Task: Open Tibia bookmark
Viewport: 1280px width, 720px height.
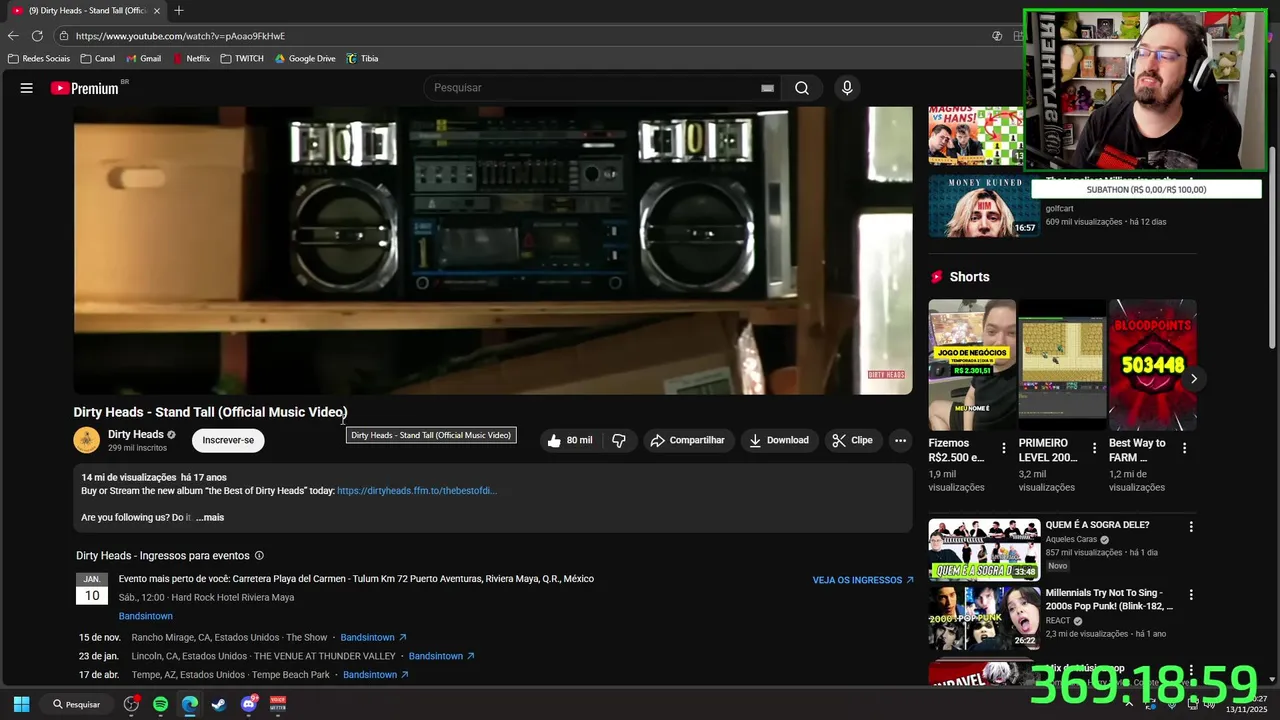Action: pyautogui.click(x=362, y=59)
